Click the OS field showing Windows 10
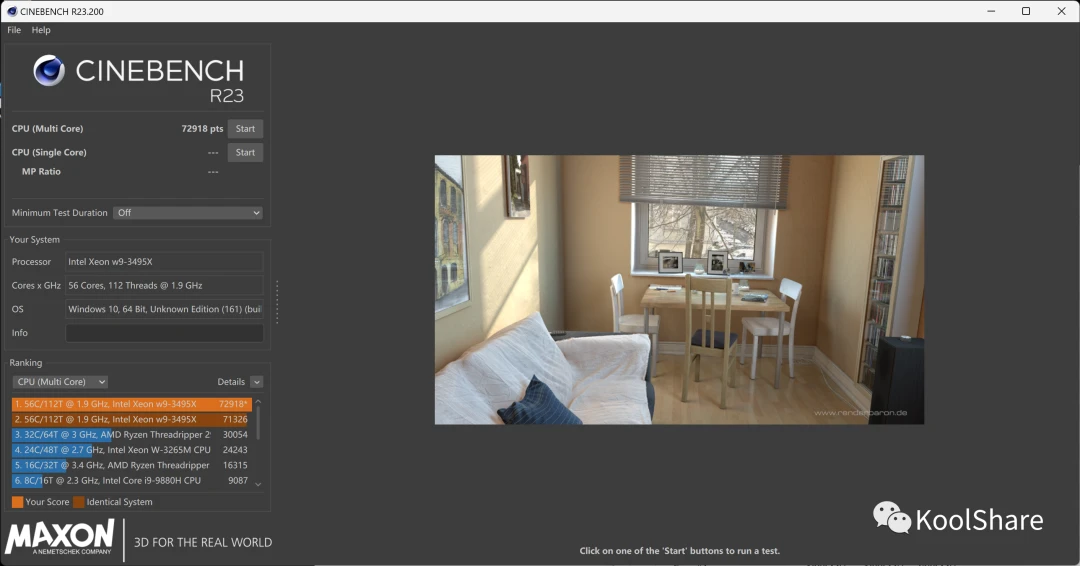Image resolution: width=1080 pixels, height=566 pixels. (164, 309)
